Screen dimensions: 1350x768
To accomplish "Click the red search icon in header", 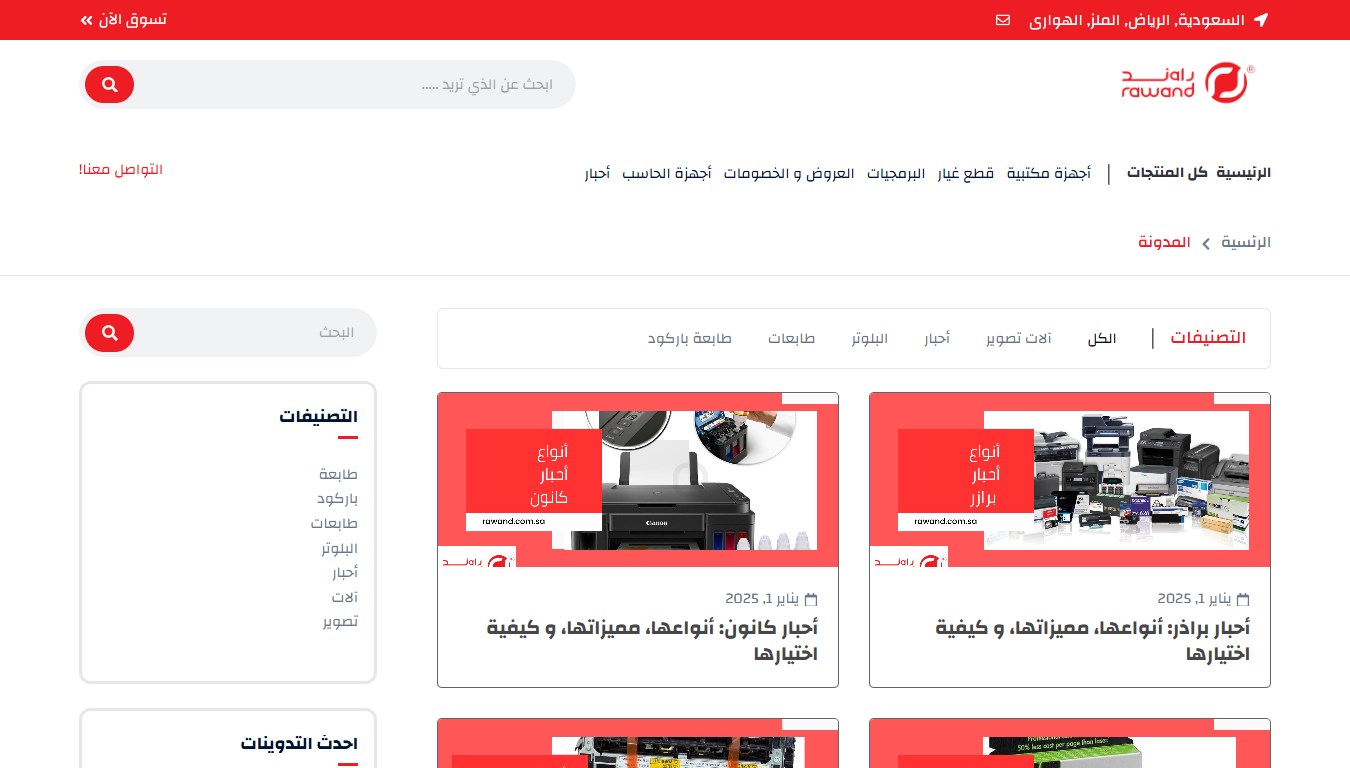I will [109, 85].
